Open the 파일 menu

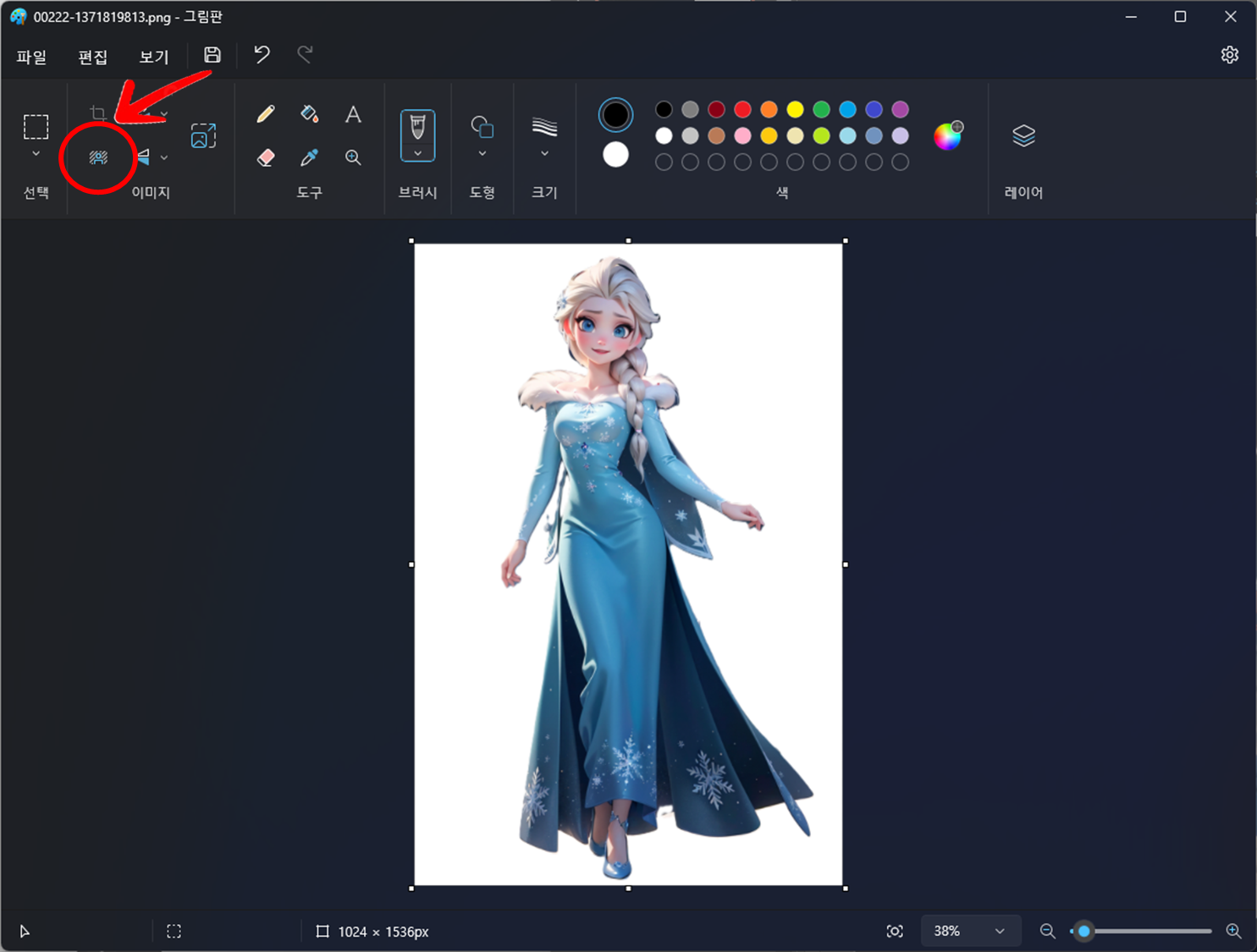coord(31,57)
